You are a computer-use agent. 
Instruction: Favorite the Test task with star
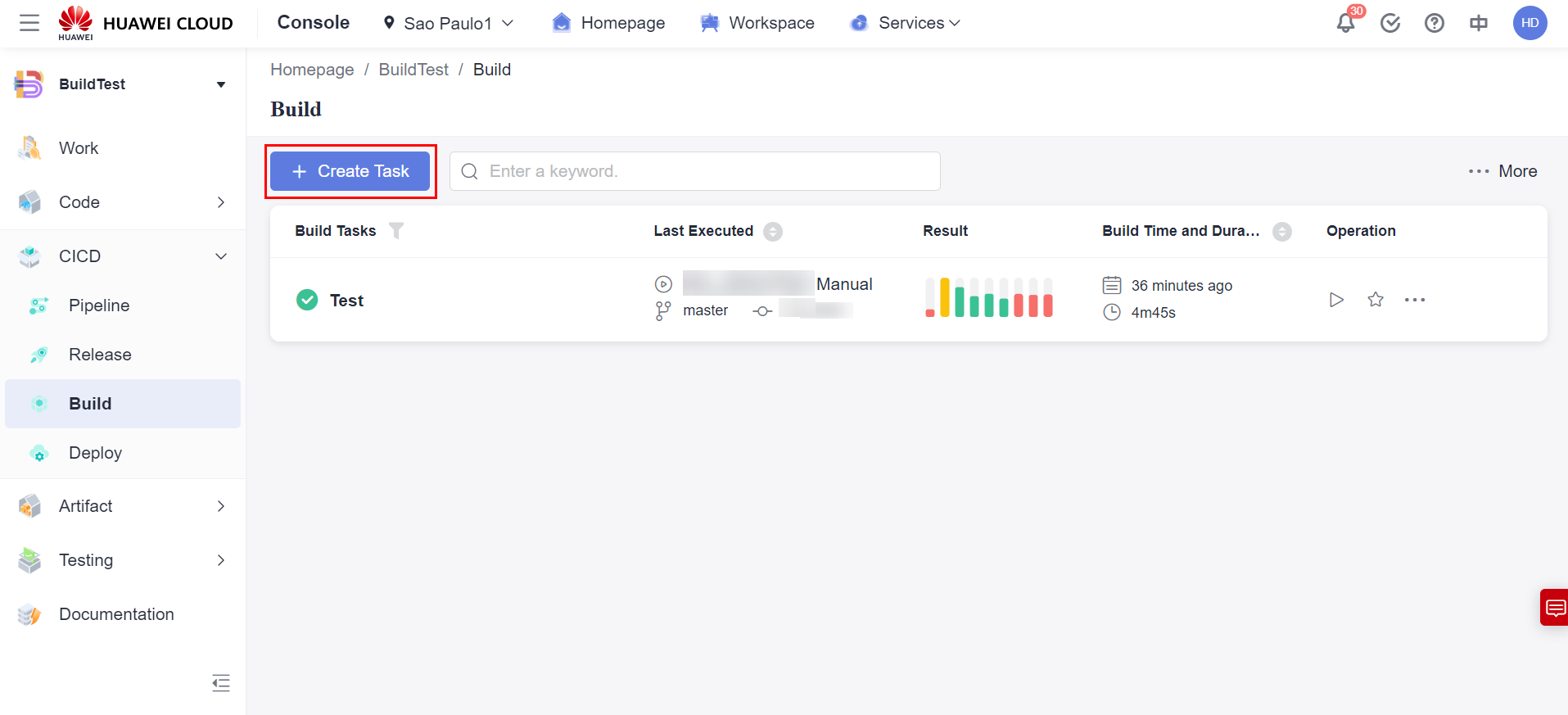click(x=1376, y=300)
